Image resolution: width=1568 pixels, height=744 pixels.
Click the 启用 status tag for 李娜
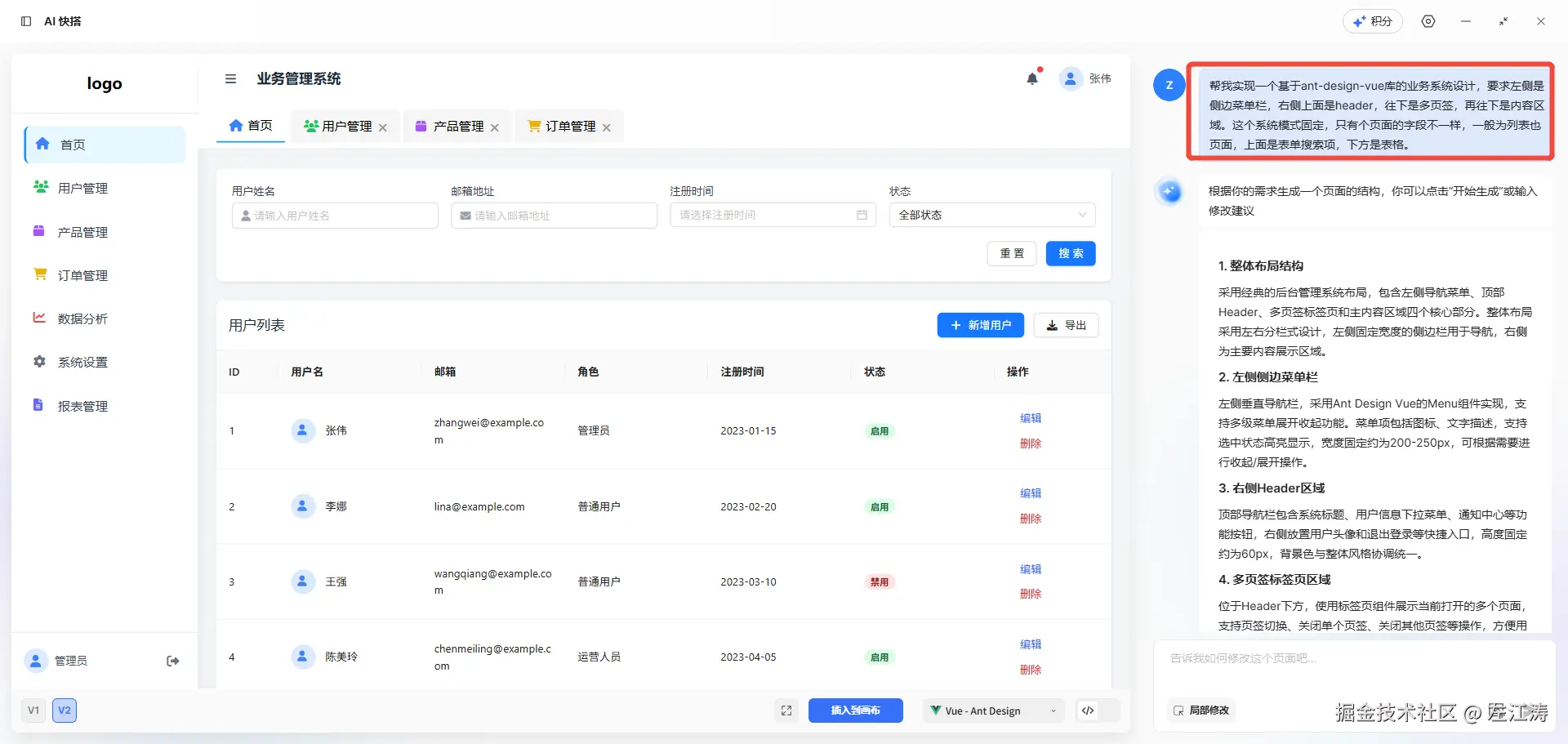(x=880, y=506)
